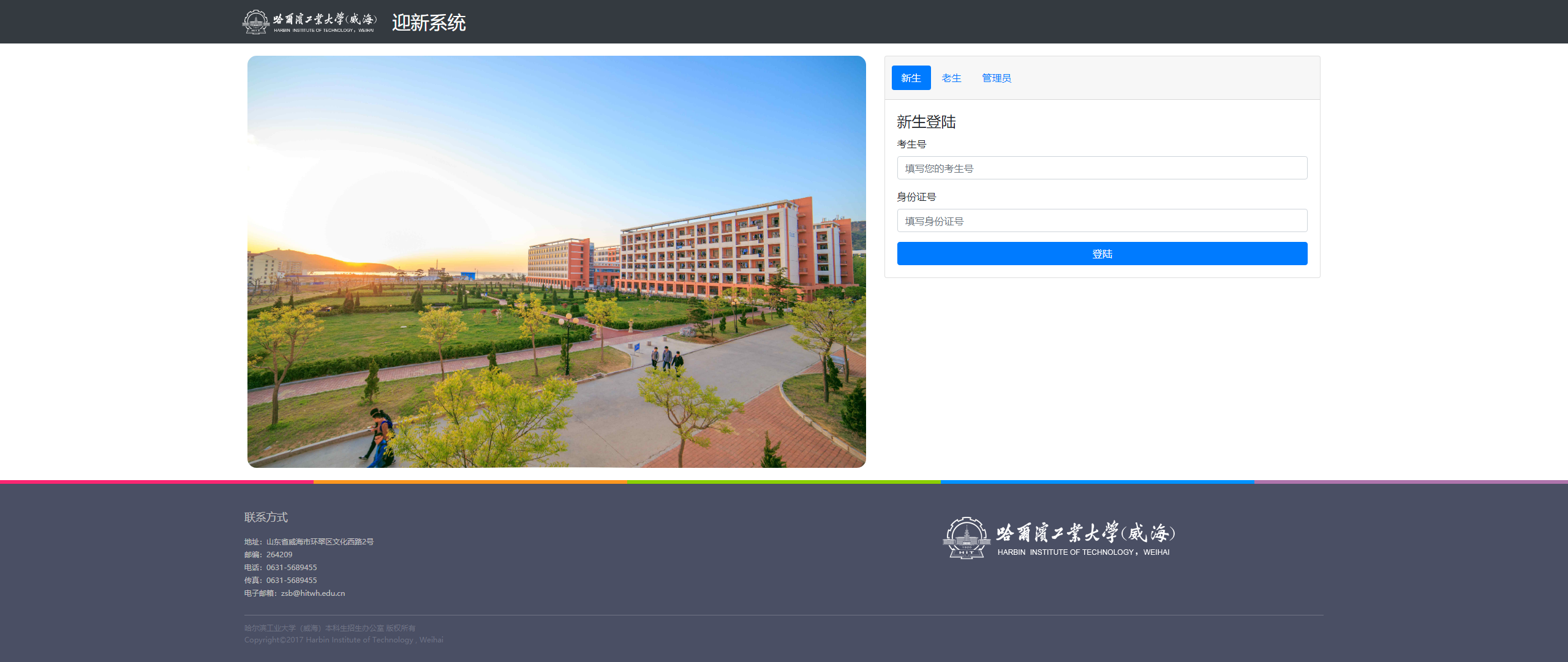Click the 联系方式 footer heading
Image resolution: width=1568 pixels, height=662 pixels.
[266, 517]
